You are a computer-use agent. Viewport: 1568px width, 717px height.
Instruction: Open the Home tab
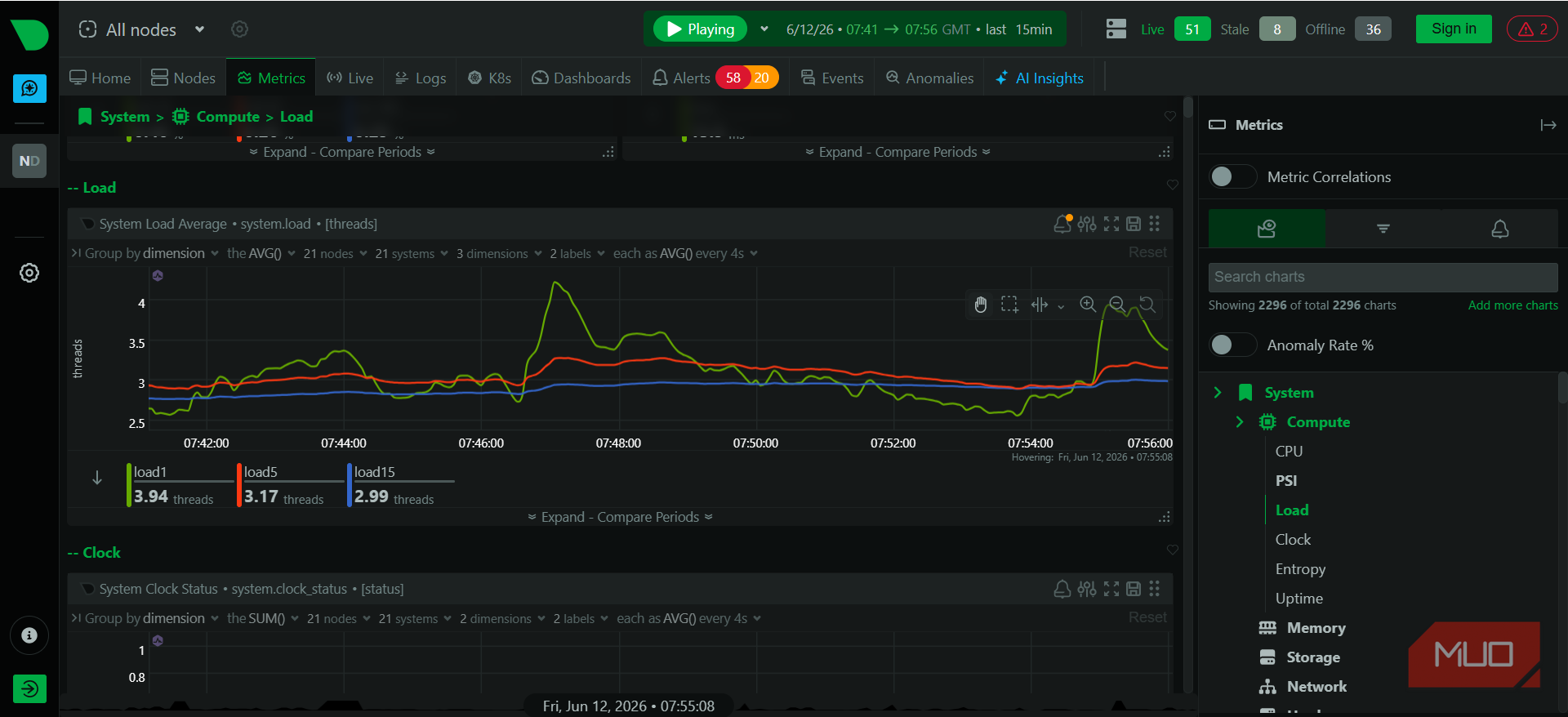(x=100, y=78)
